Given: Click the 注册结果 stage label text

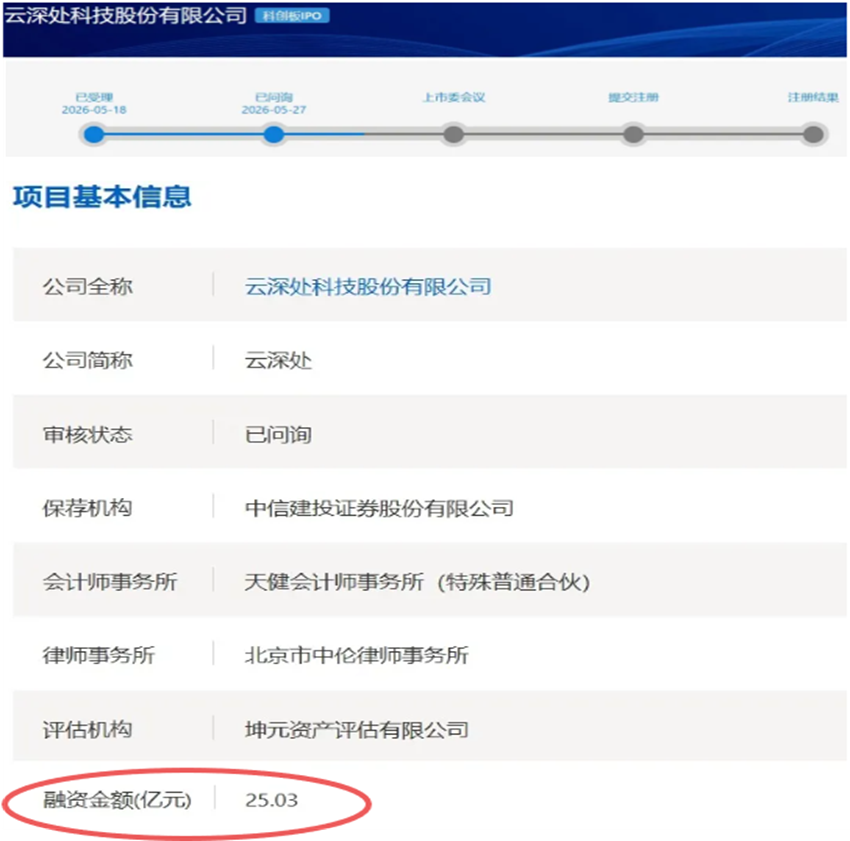Looking at the screenshot, I should click(813, 97).
